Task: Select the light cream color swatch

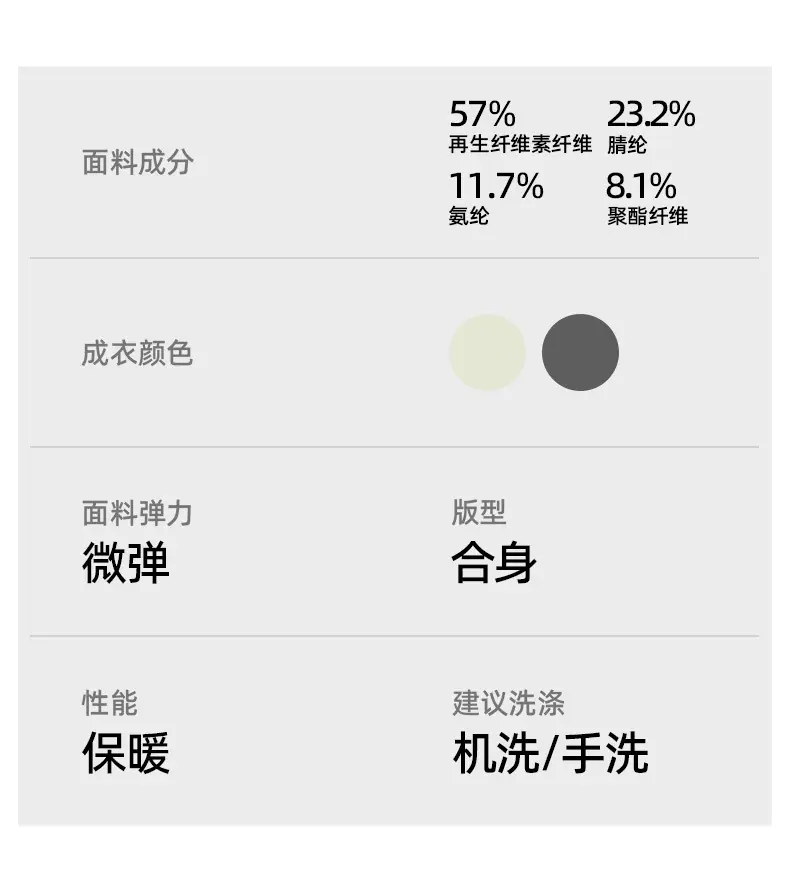Action: click(487, 352)
